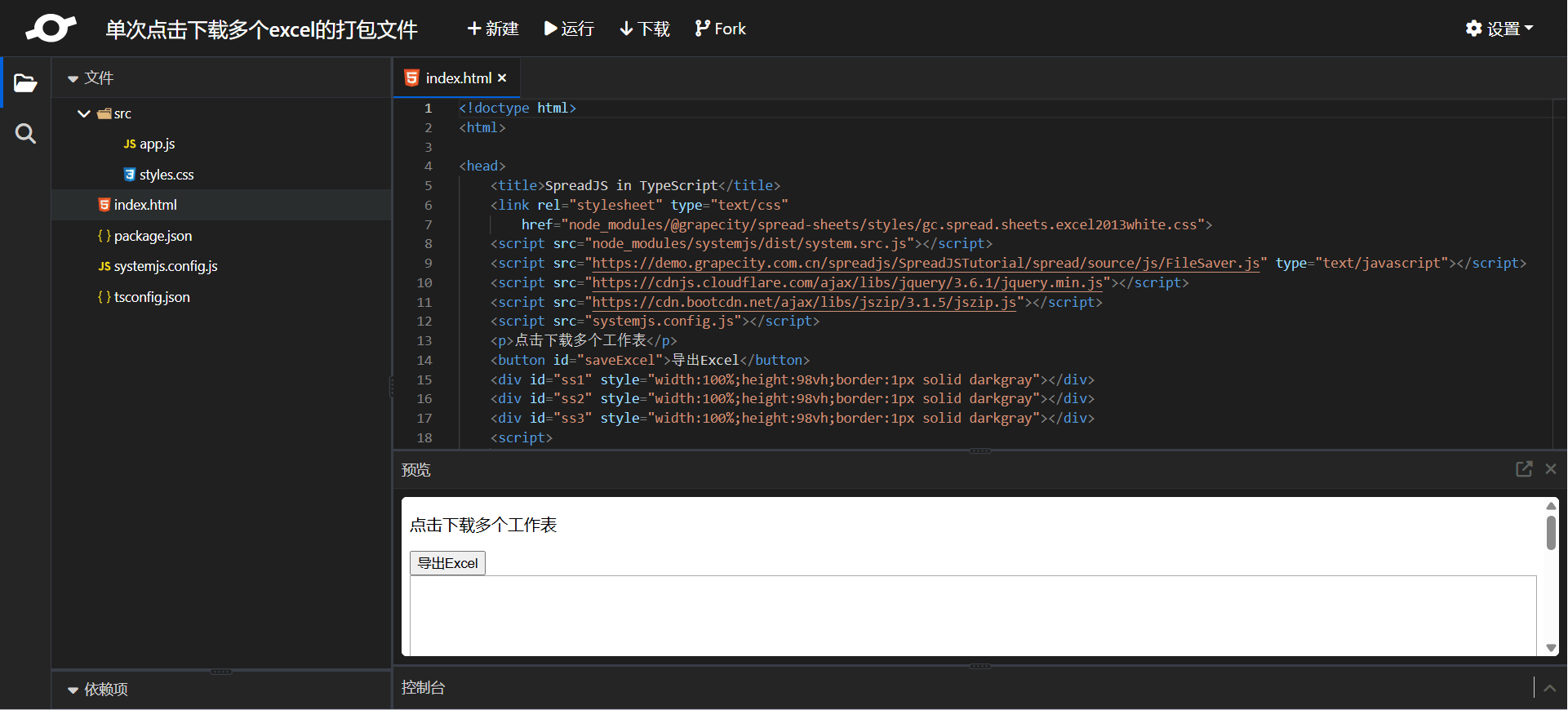1568x710 pixels.
Task: Select styles.css in the file tree
Action: coord(158,175)
